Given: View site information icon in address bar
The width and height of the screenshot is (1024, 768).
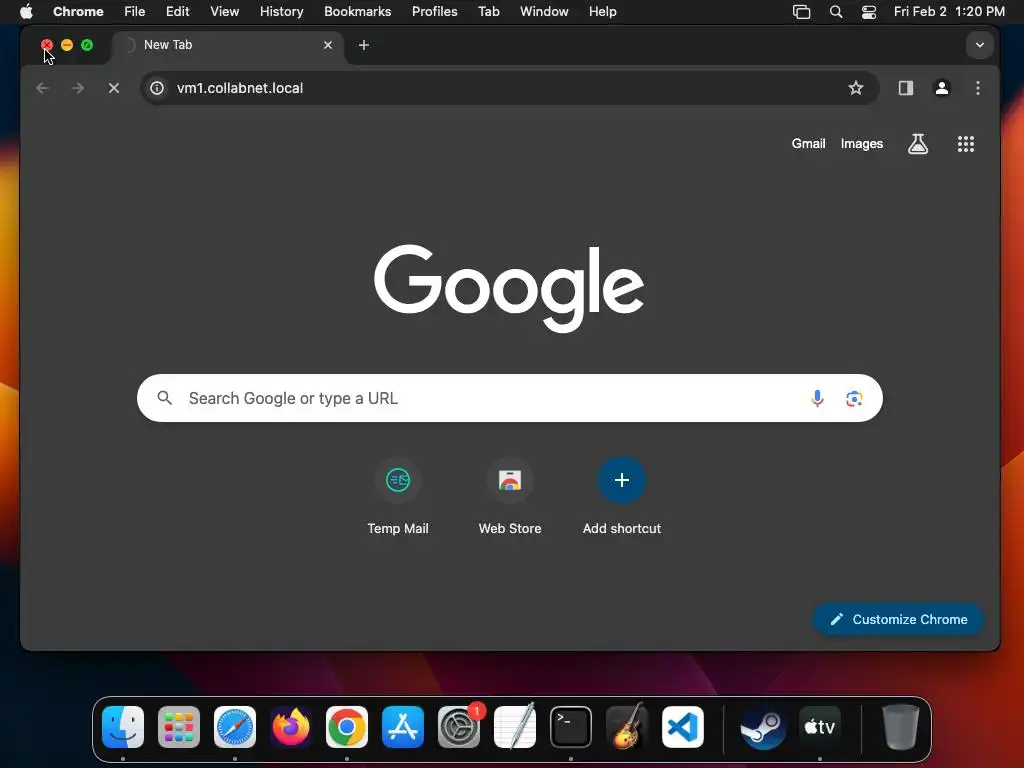Looking at the screenshot, I should (157, 88).
